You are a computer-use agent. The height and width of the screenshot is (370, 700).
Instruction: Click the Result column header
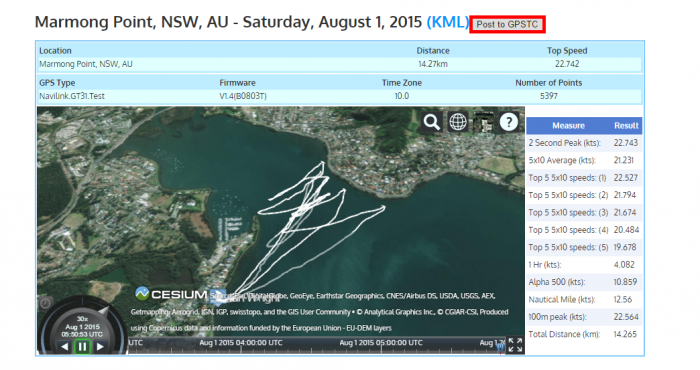pyautogui.click(x=626, y=126)
